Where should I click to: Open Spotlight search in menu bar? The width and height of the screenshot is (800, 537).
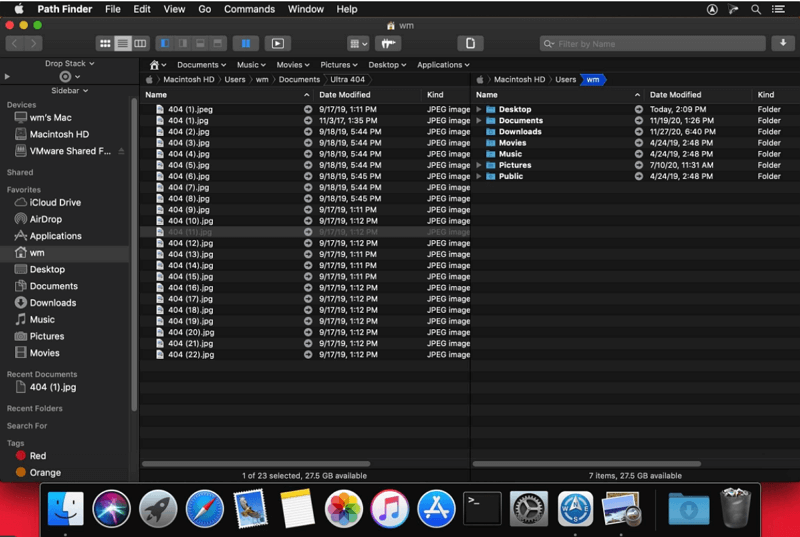(x=756, y=9)
